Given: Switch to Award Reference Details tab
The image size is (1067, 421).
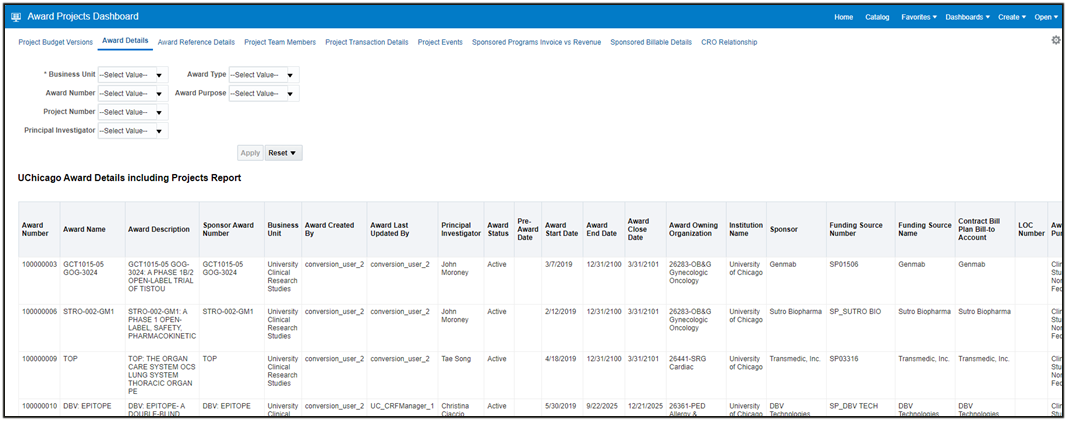Looking at the screenshot, I should [x=196, y=42].
